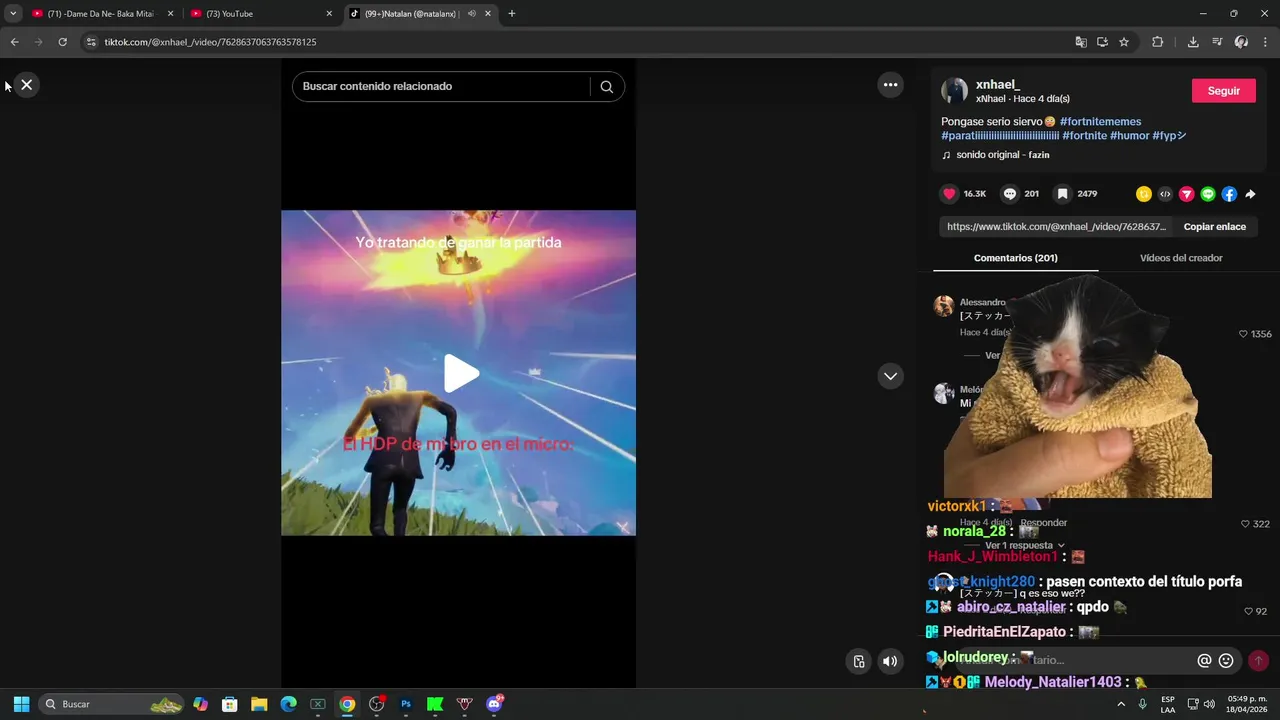Image resolution: width=1280 pixels, height=720 pixels.
Task: Insert mention with @ icon
Action: 1204,661
